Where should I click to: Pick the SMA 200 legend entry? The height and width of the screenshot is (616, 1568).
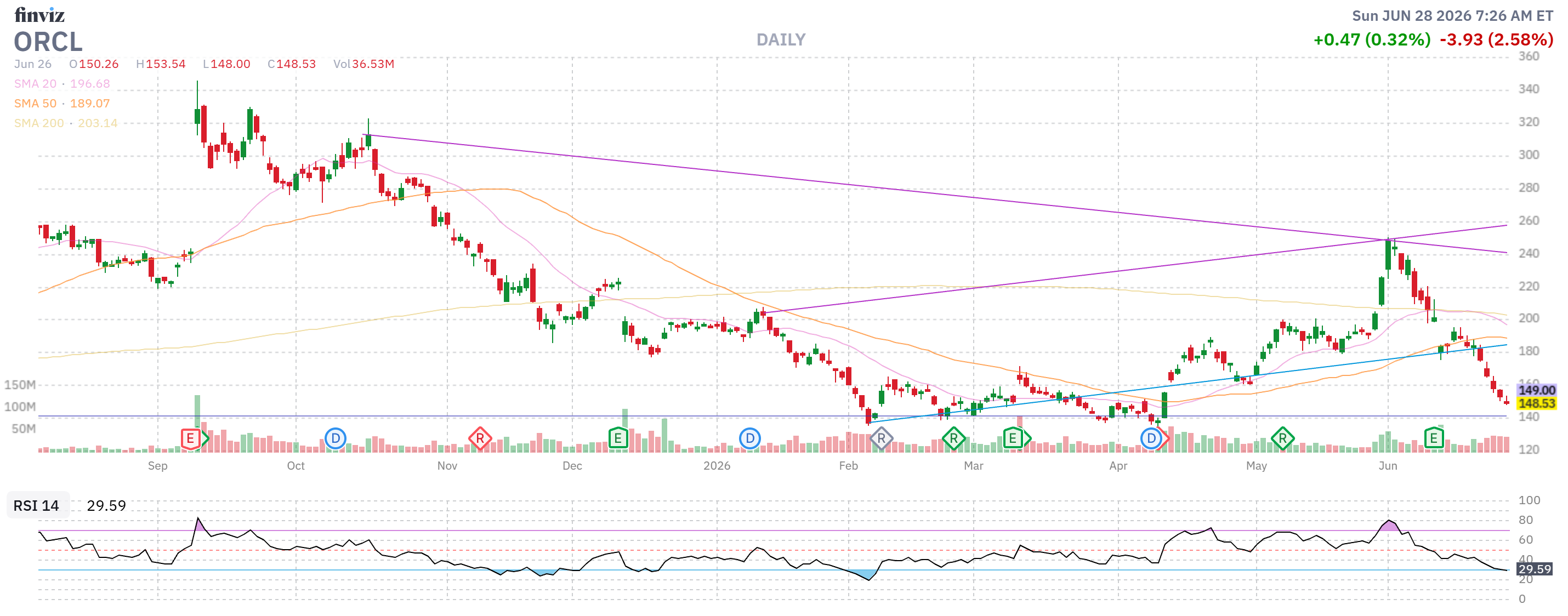(66, 123)
